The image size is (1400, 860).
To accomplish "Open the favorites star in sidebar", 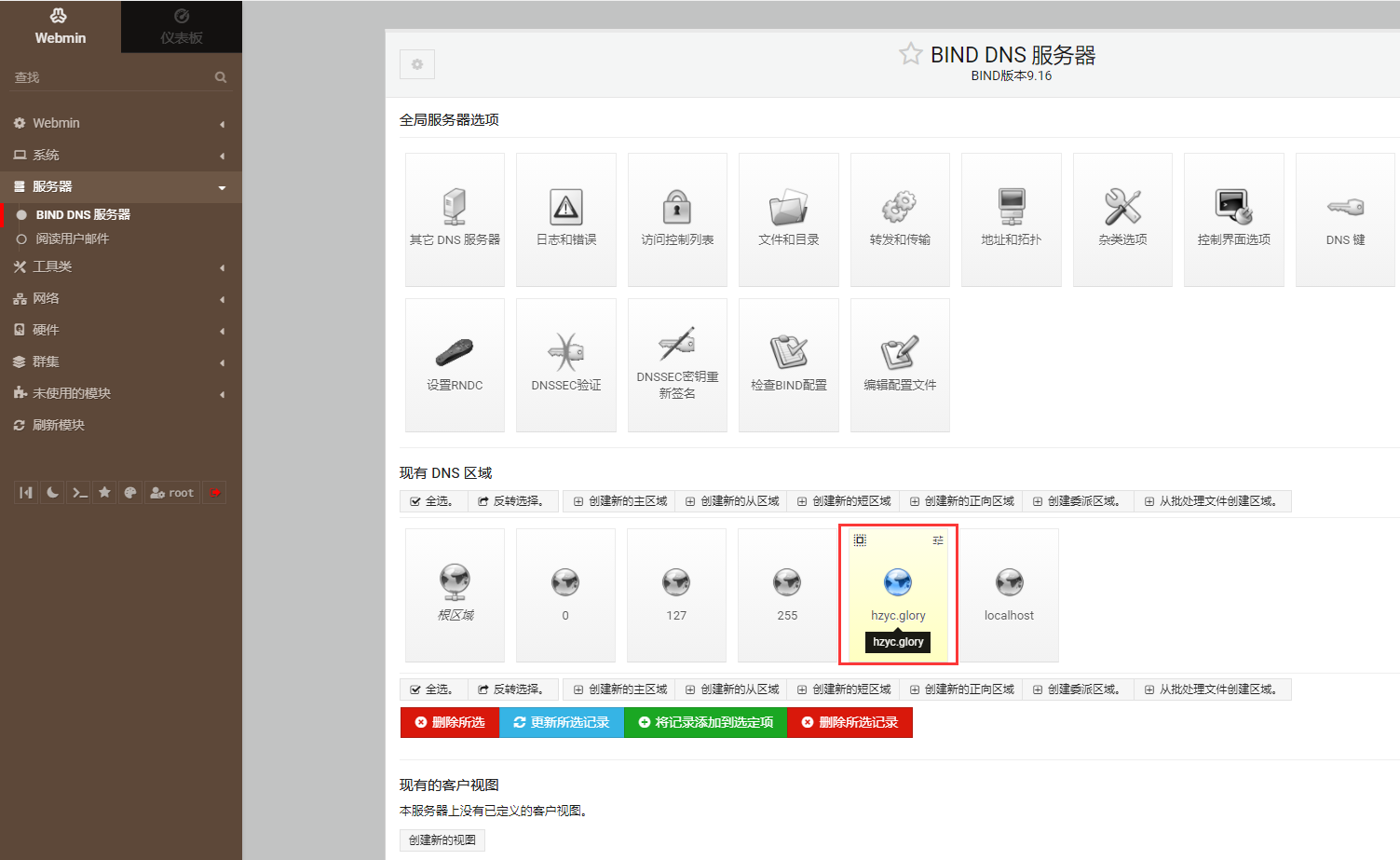I will [x=104, y=493].
